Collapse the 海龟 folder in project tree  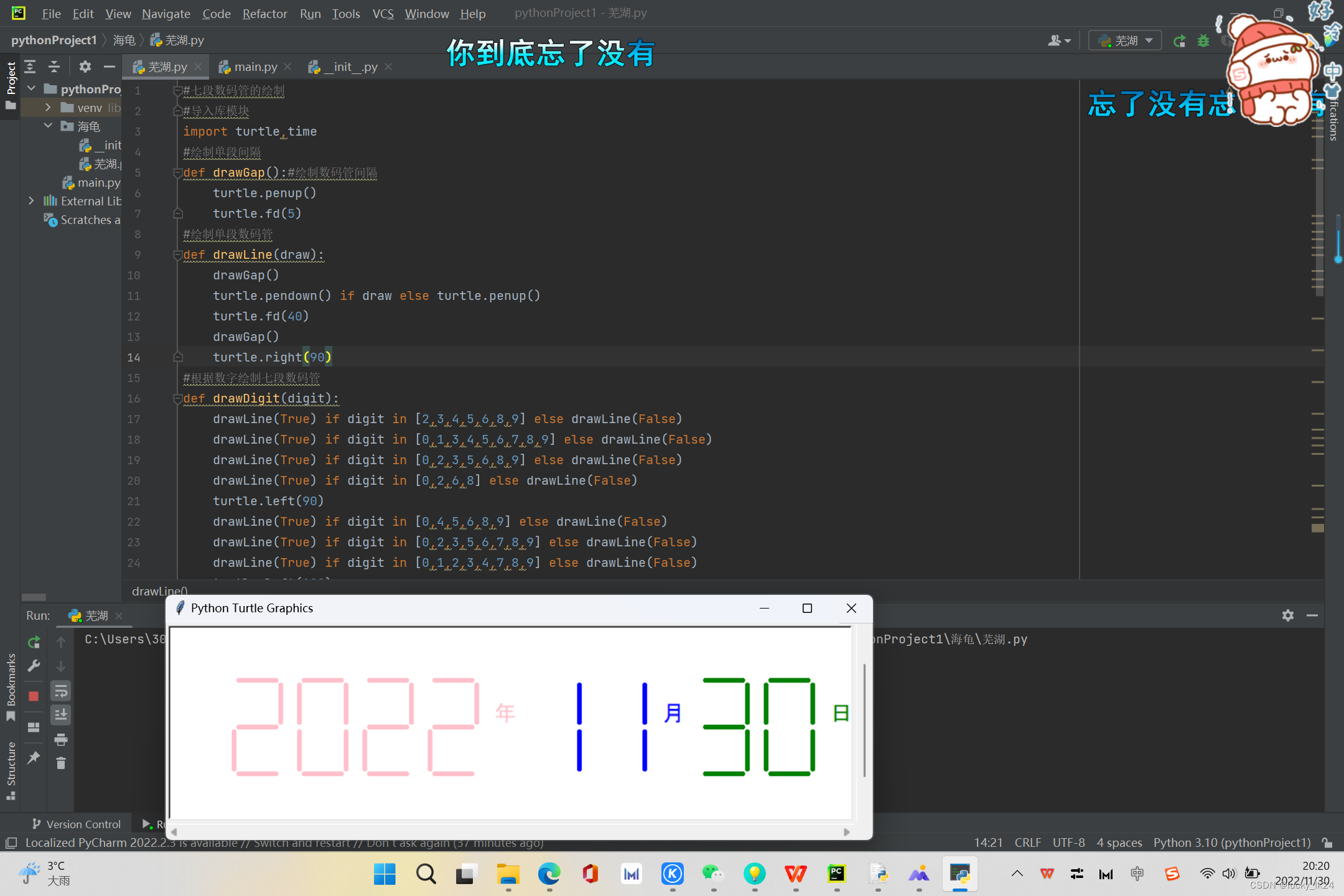pos(48,126)
